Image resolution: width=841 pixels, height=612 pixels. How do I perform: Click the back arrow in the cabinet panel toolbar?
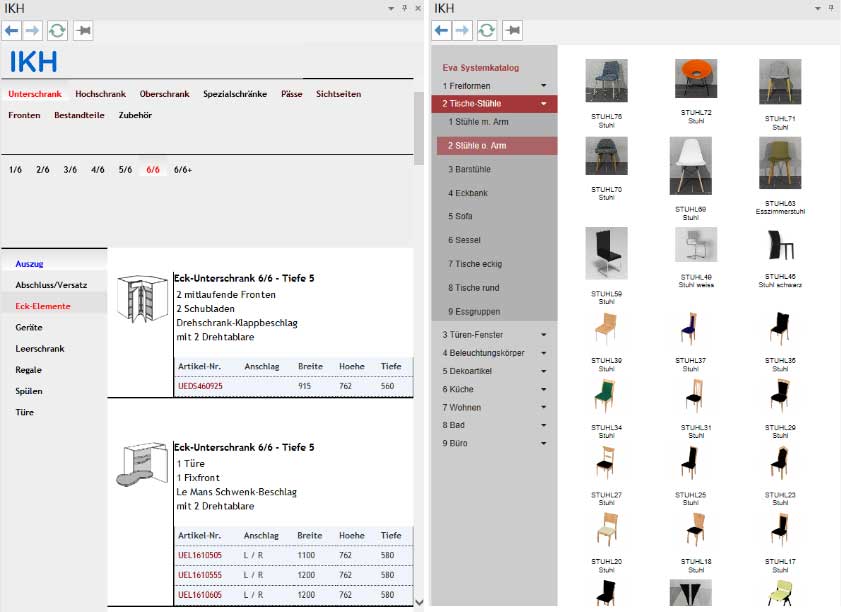point(13,30)
